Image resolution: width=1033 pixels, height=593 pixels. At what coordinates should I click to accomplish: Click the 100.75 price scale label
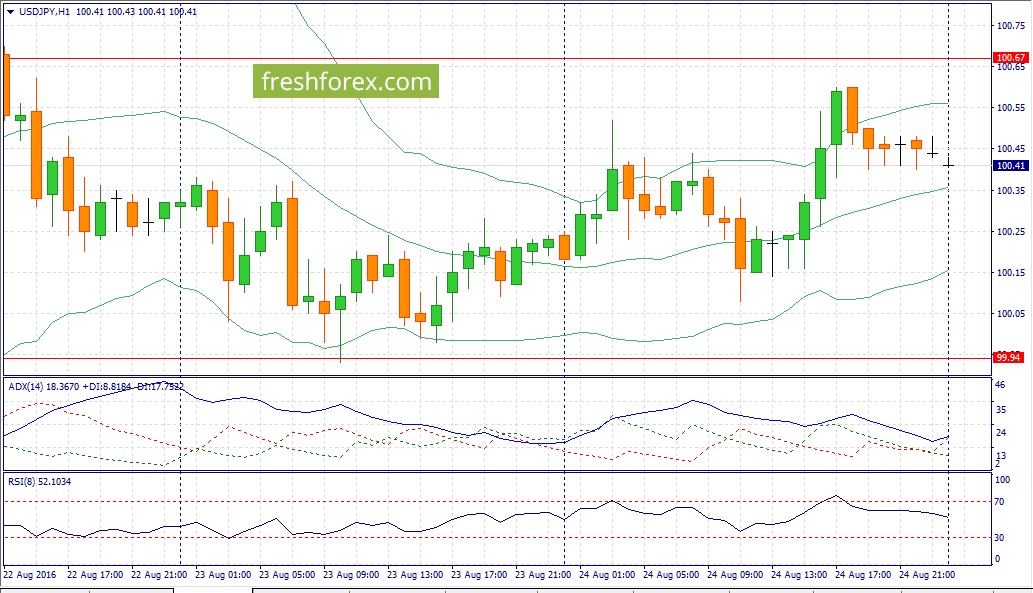point(1011,26)
